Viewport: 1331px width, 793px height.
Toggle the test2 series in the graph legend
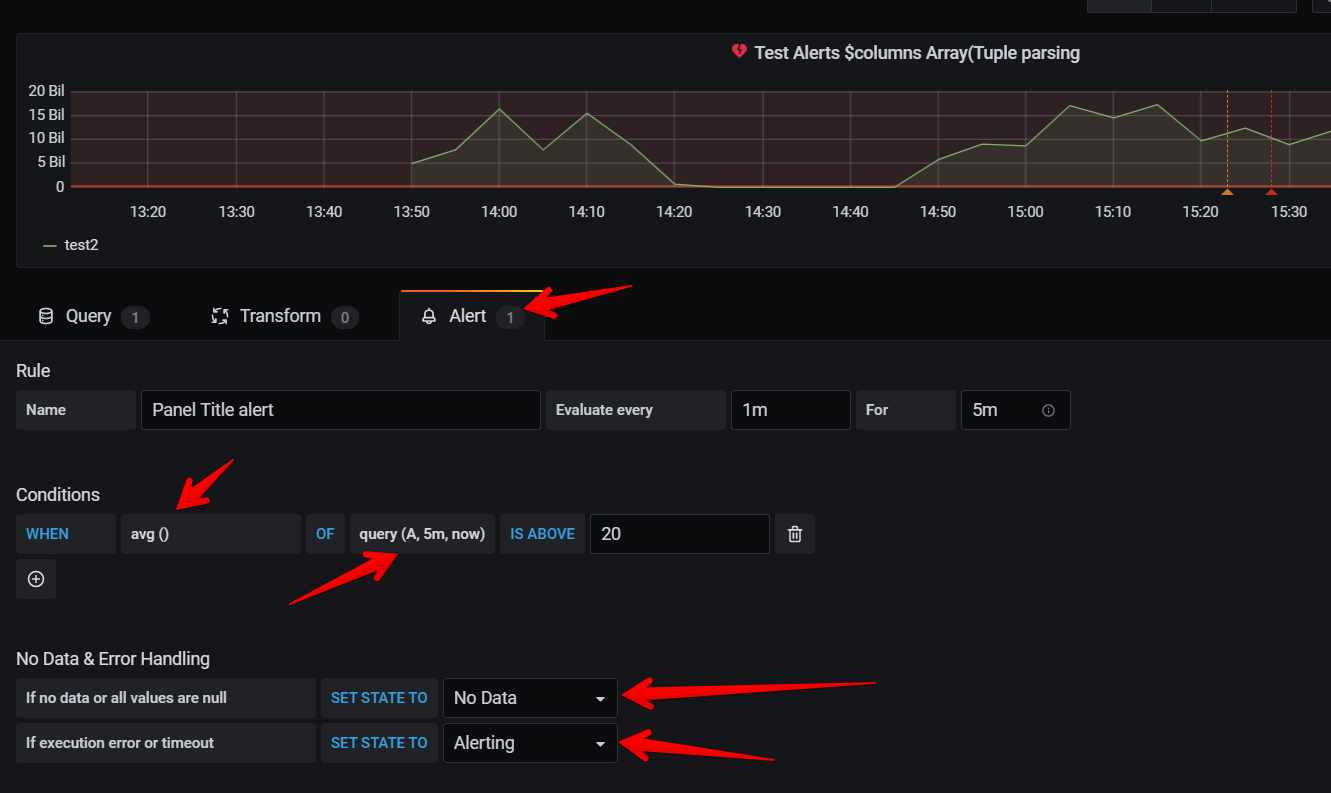pos(83,245)
